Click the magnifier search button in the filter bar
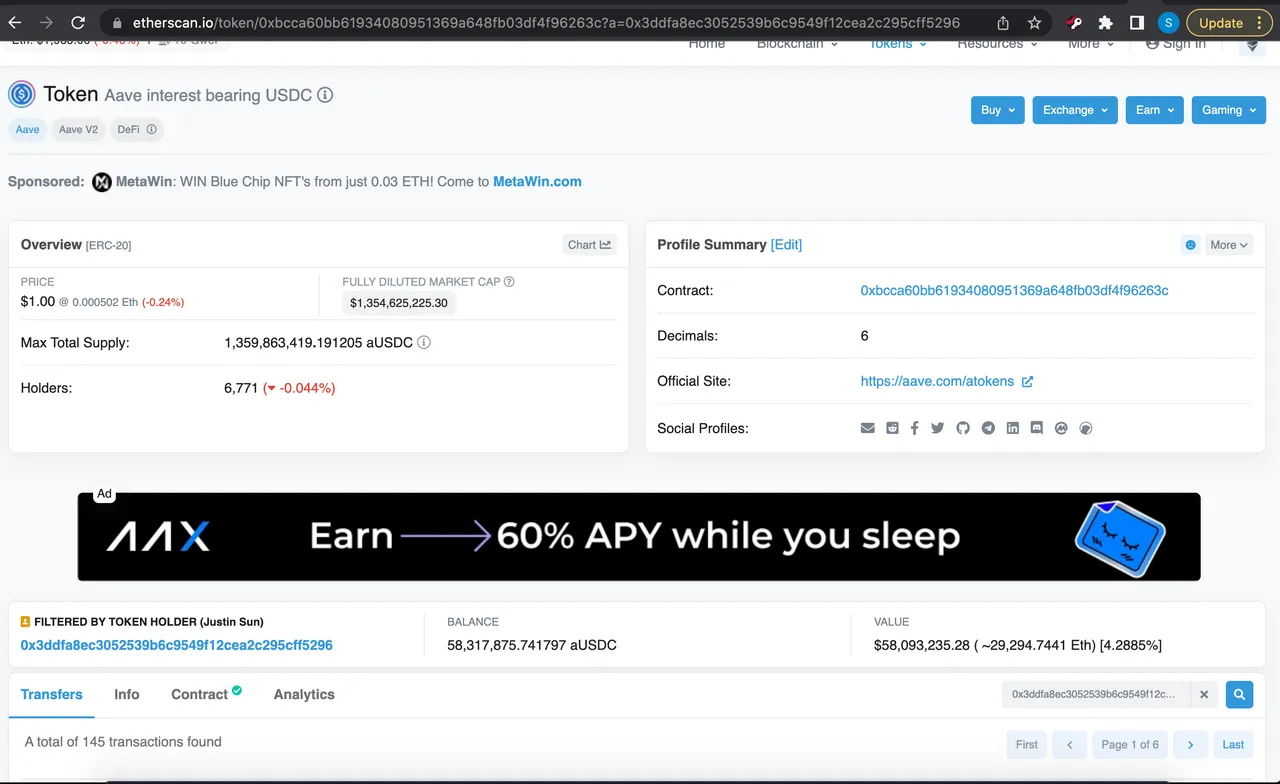This screenshot has height=784, width=1280. [1239, 694]
